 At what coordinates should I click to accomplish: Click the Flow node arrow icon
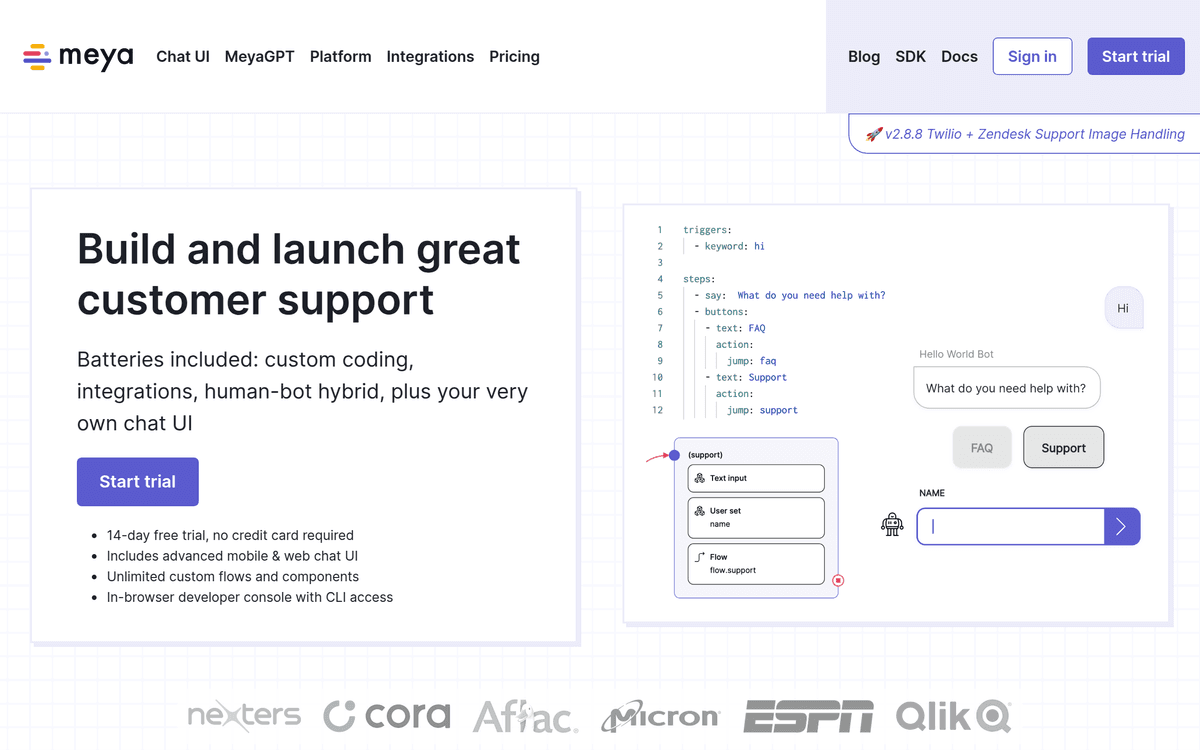[x=700, y=557]
